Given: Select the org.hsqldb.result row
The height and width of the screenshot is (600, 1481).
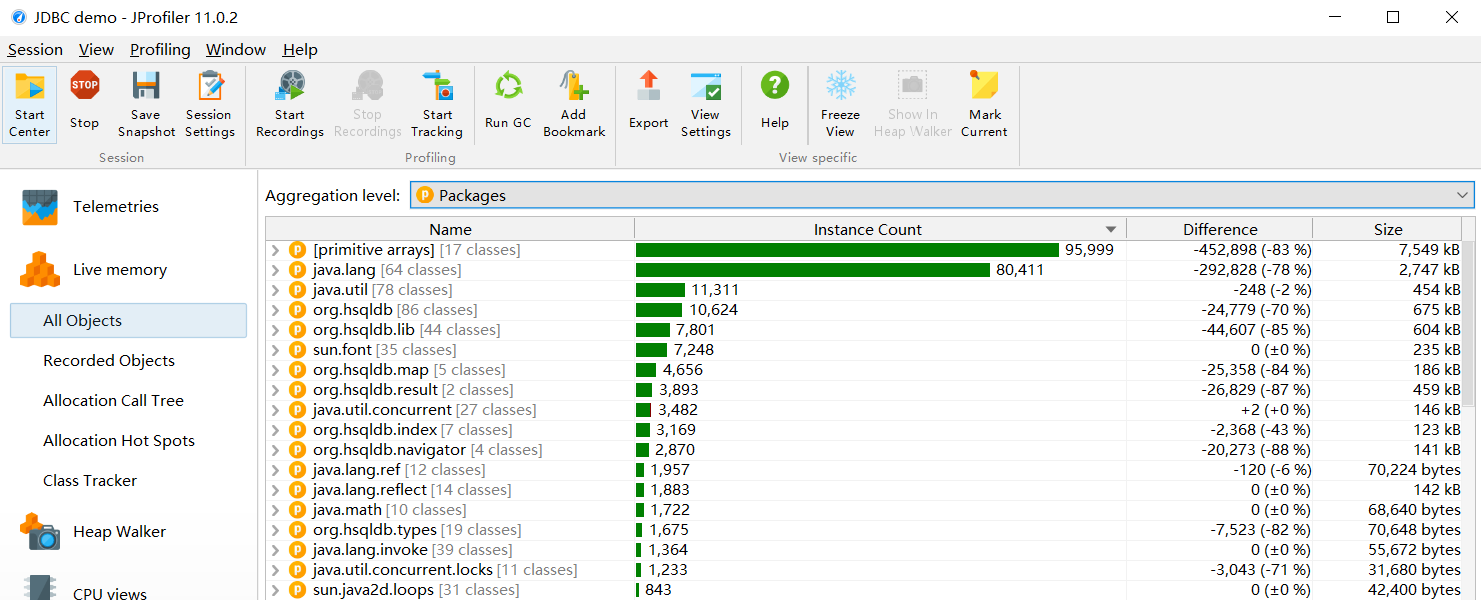Looking at the screenshot, I should (x=864, y=390).
